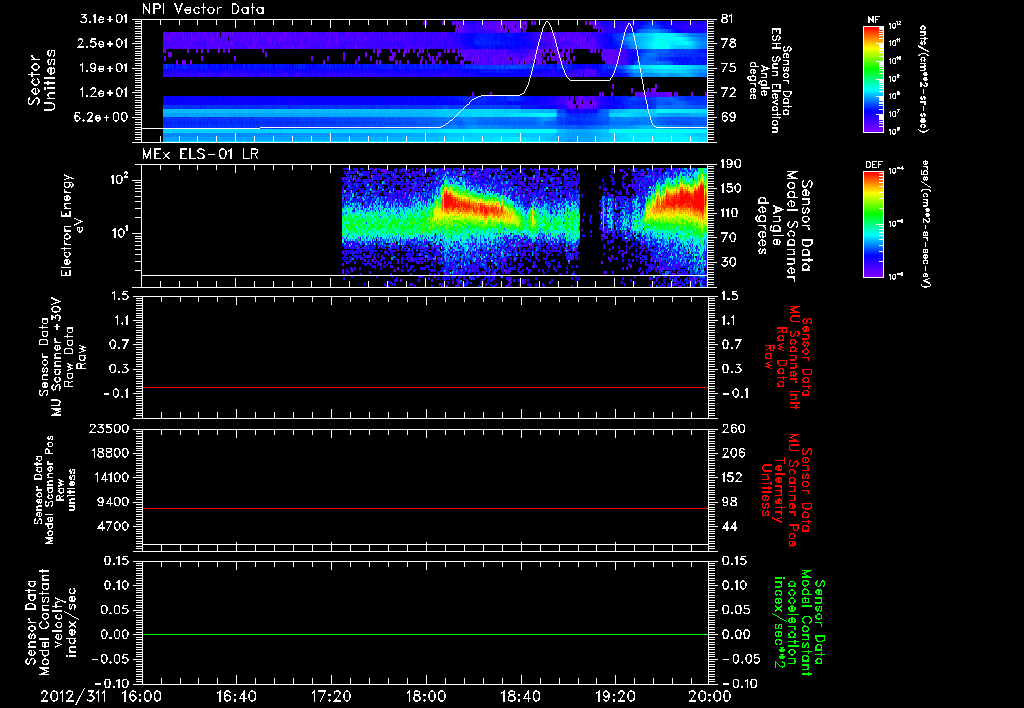
Task: Click the '44' telemetry tick value
Action: click(728, 526)
